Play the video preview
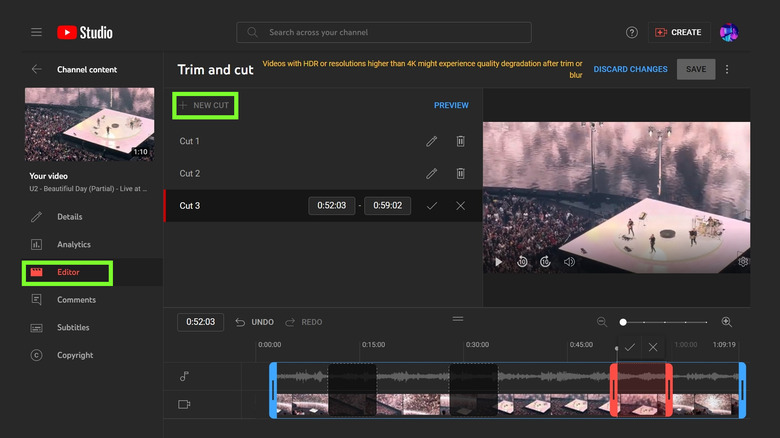 click(x=498, y=262)
